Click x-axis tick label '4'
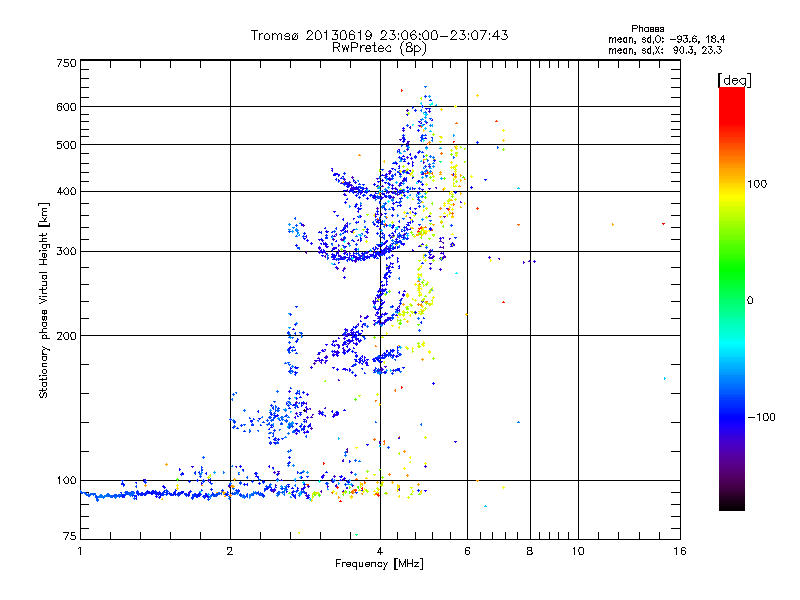 pos(380,551)
